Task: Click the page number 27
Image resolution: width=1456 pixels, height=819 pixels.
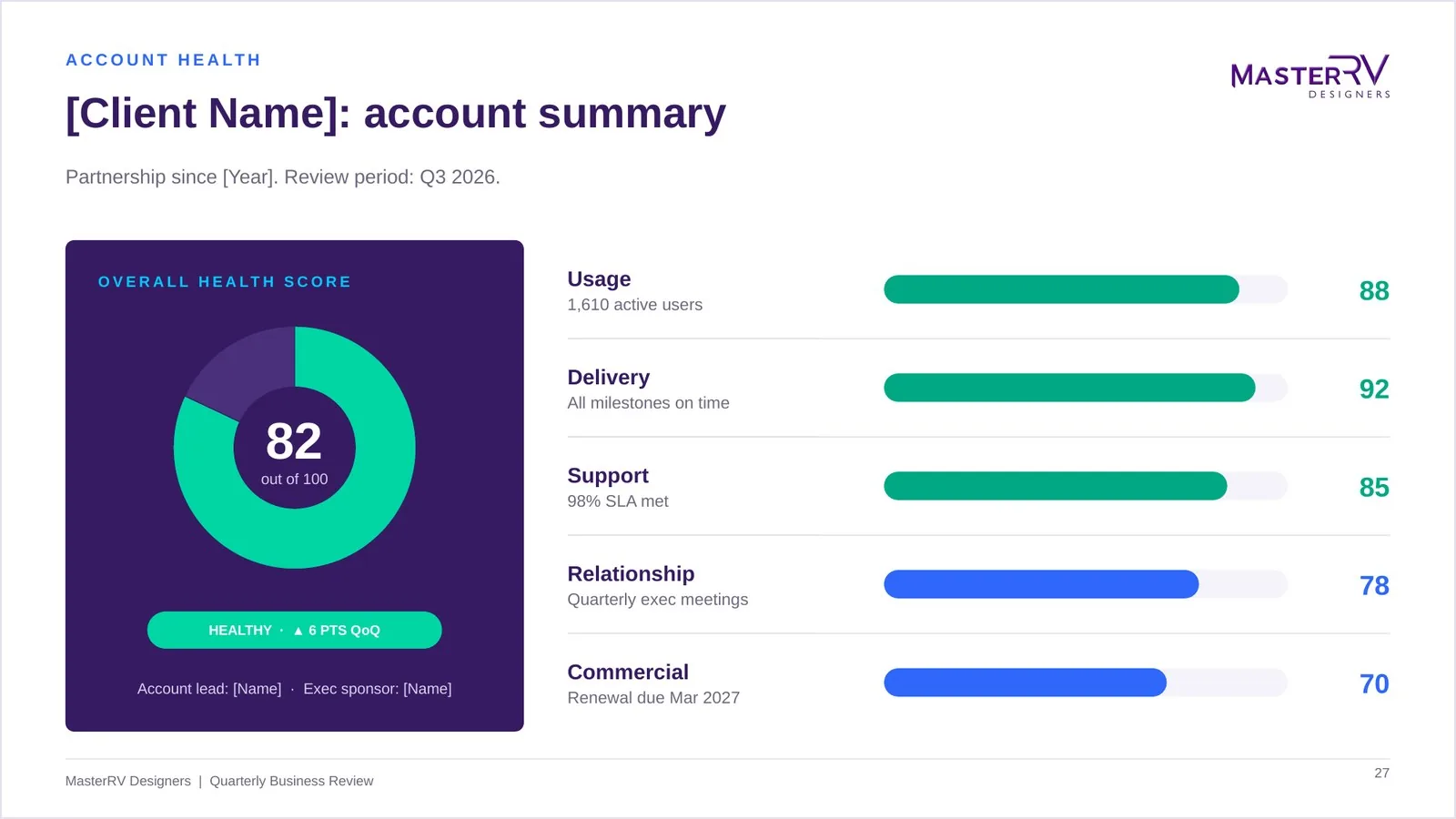Action: click(x=1381, y=773)
